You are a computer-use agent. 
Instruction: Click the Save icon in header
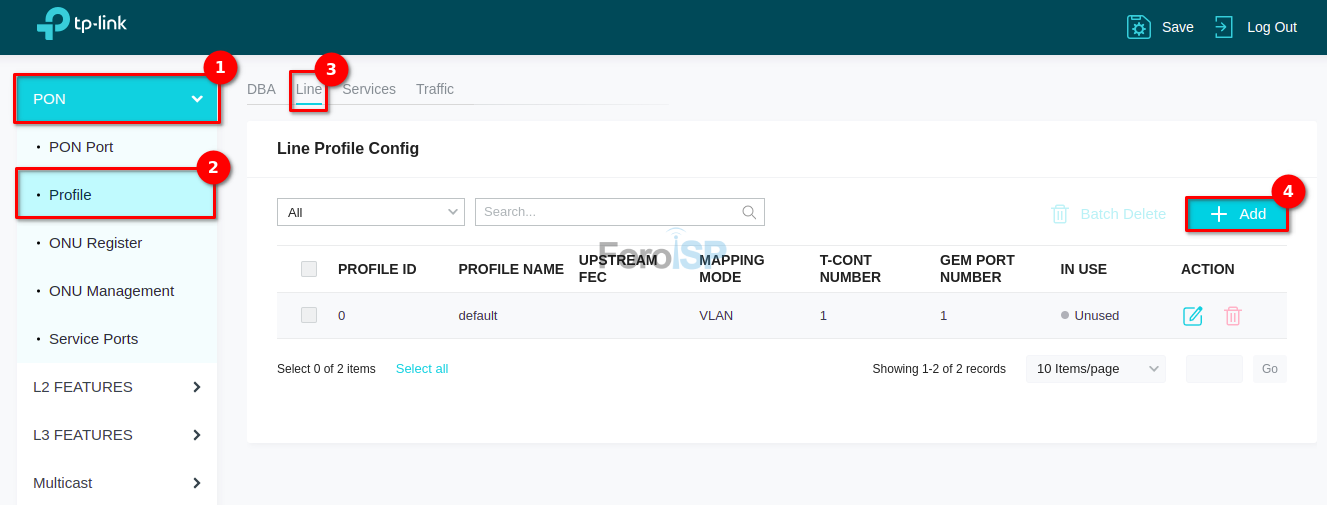click(x=1139, y=27)
